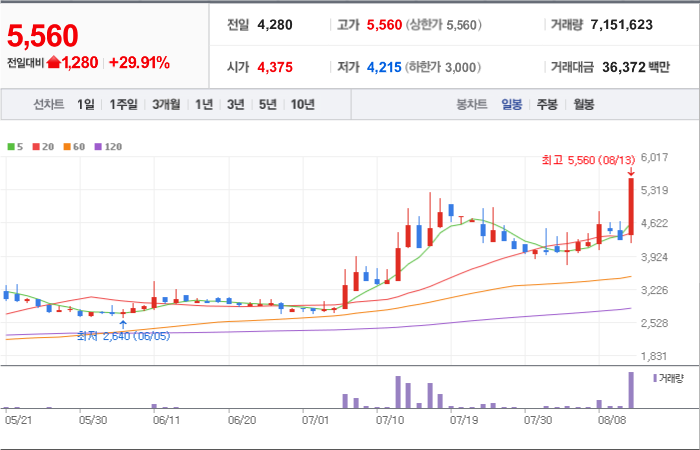Switch to the 10년 chart period
The height and width of the screenshot is (450, 700).
coord(303,104)
